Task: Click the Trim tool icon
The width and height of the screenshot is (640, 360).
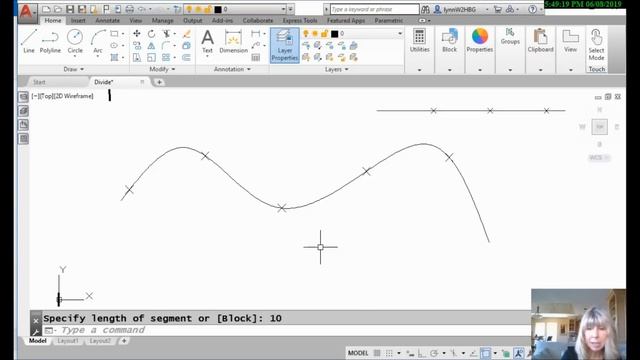Action: pyautogui.click(x=166, y=33)
